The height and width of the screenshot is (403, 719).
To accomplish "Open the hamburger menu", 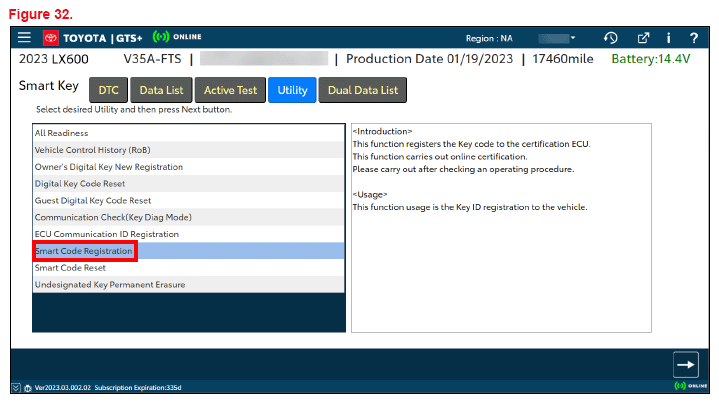I will click(x=24, y=38).
